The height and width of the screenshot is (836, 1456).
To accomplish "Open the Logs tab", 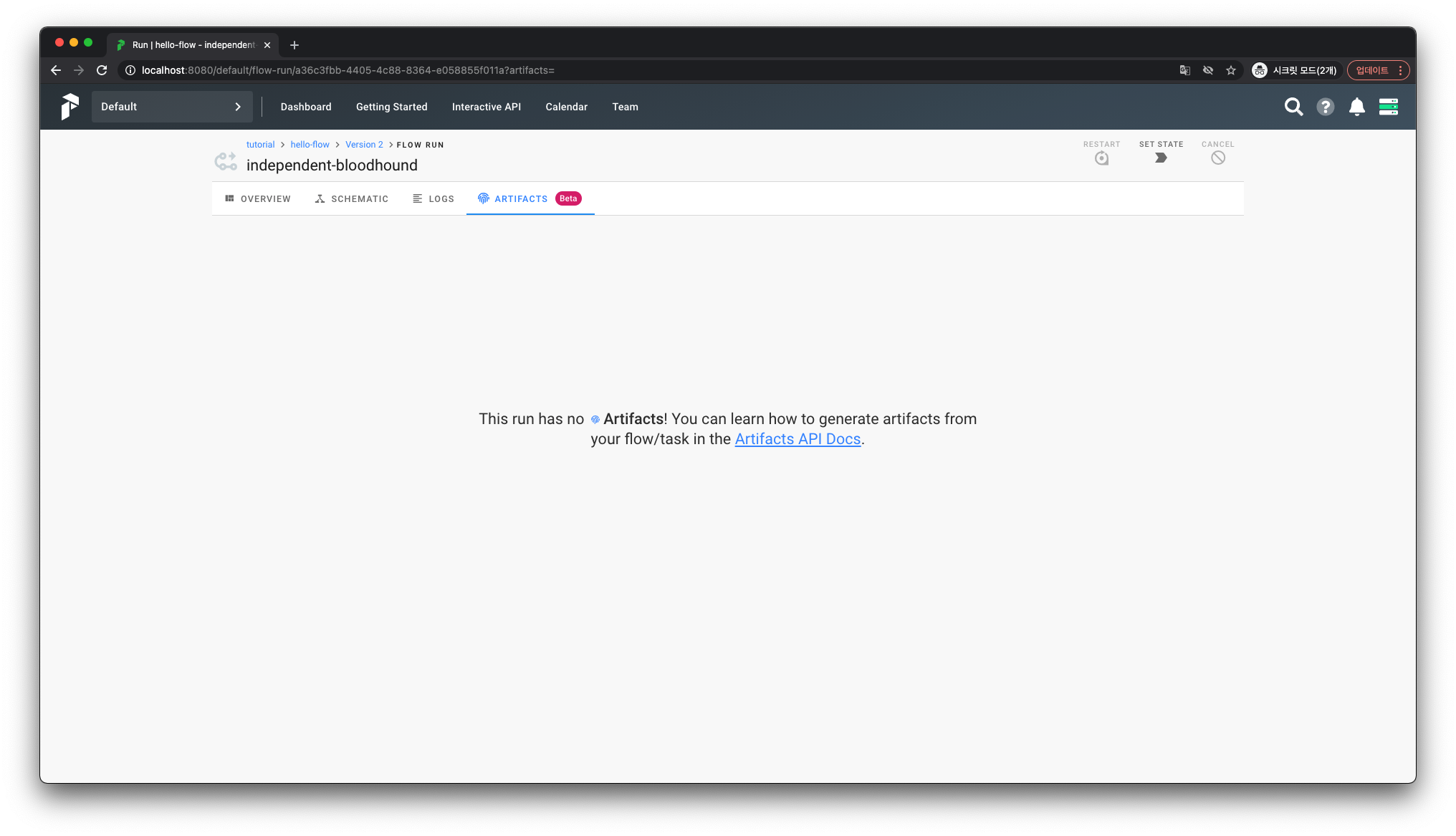I will tap(434, 199).
